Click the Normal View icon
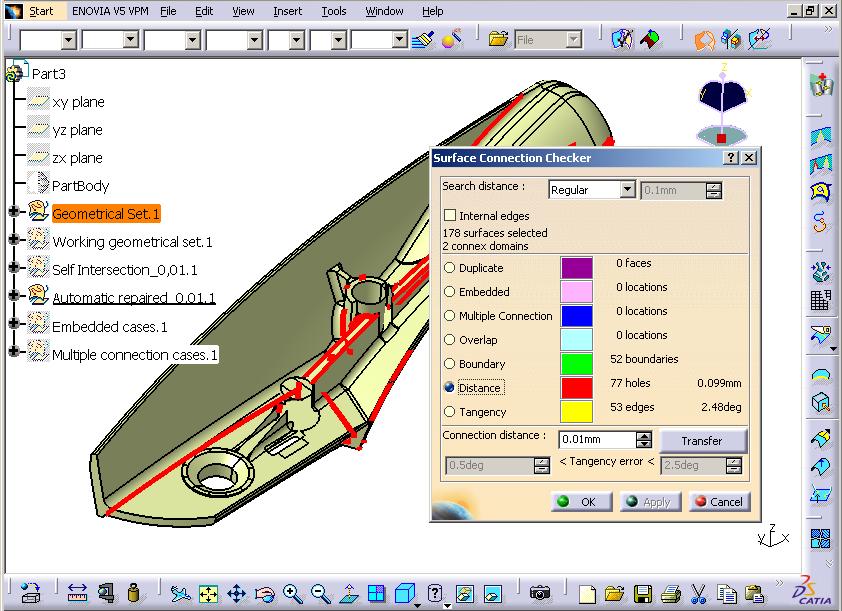842x611 pixels. pyautogui.click(x=349, y=593)
